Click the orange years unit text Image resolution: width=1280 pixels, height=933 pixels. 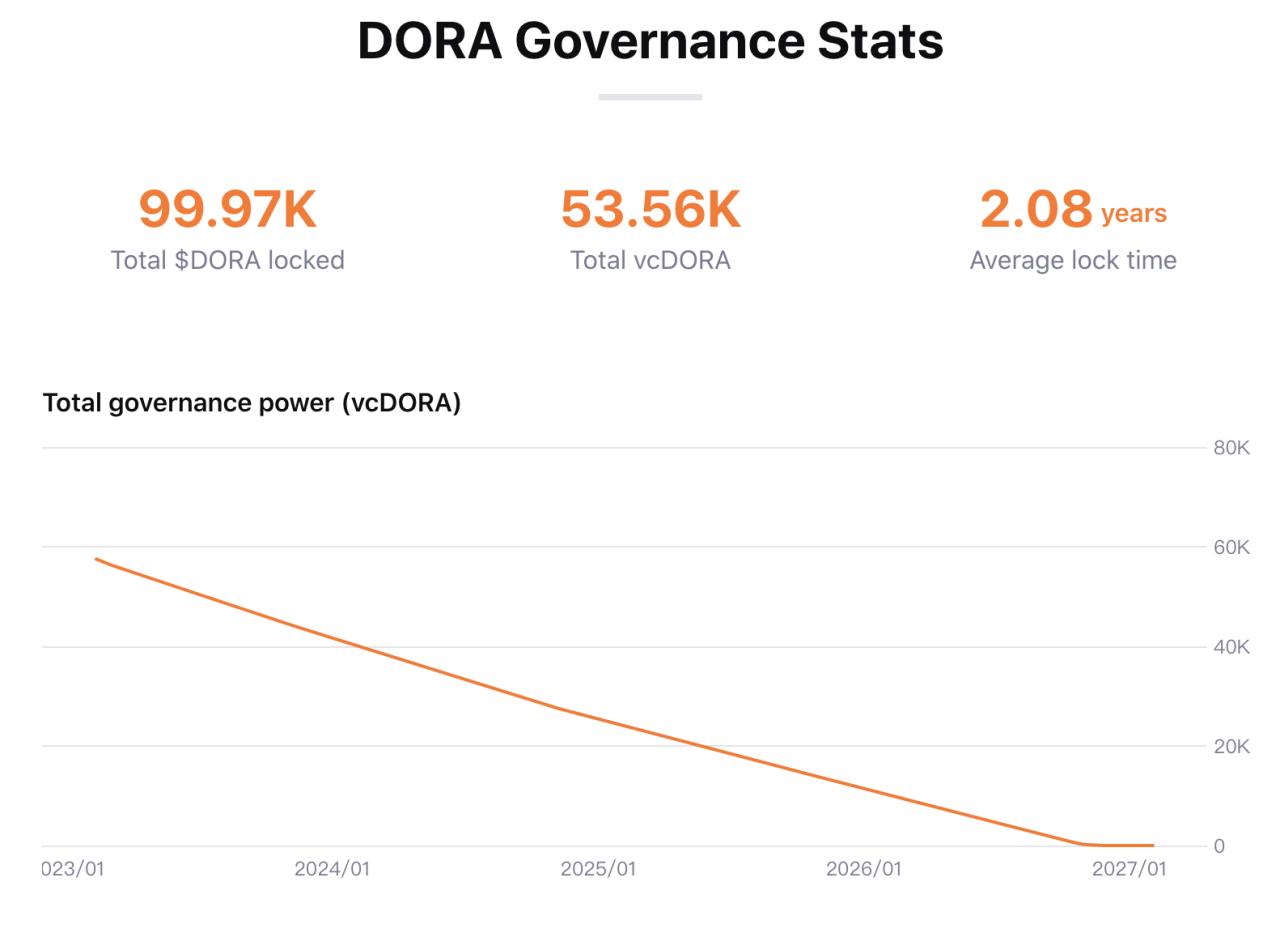click(x=1133, y=214)
